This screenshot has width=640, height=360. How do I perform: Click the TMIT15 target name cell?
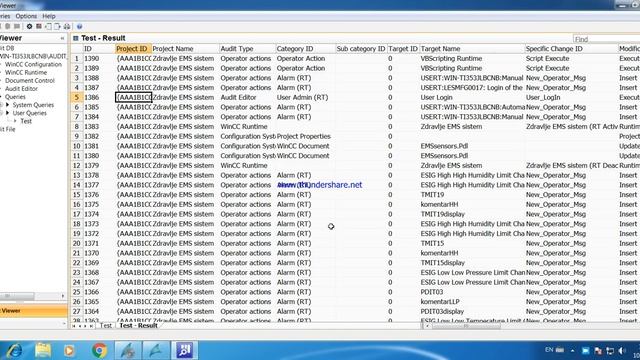[472, 244]
